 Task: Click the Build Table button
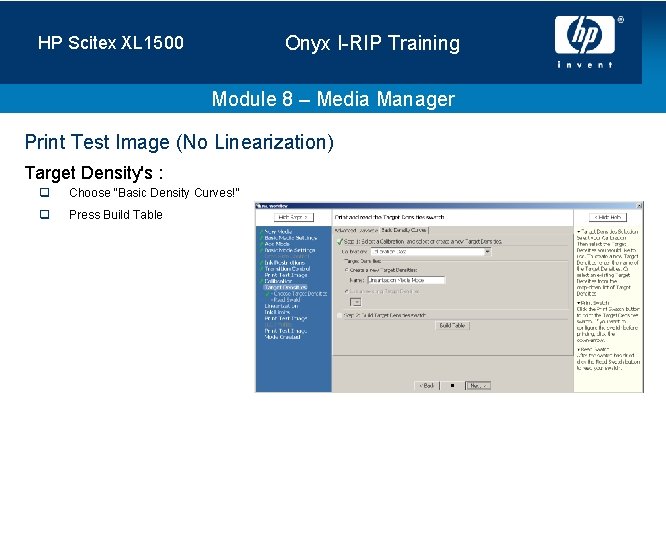tap(452, 326)
